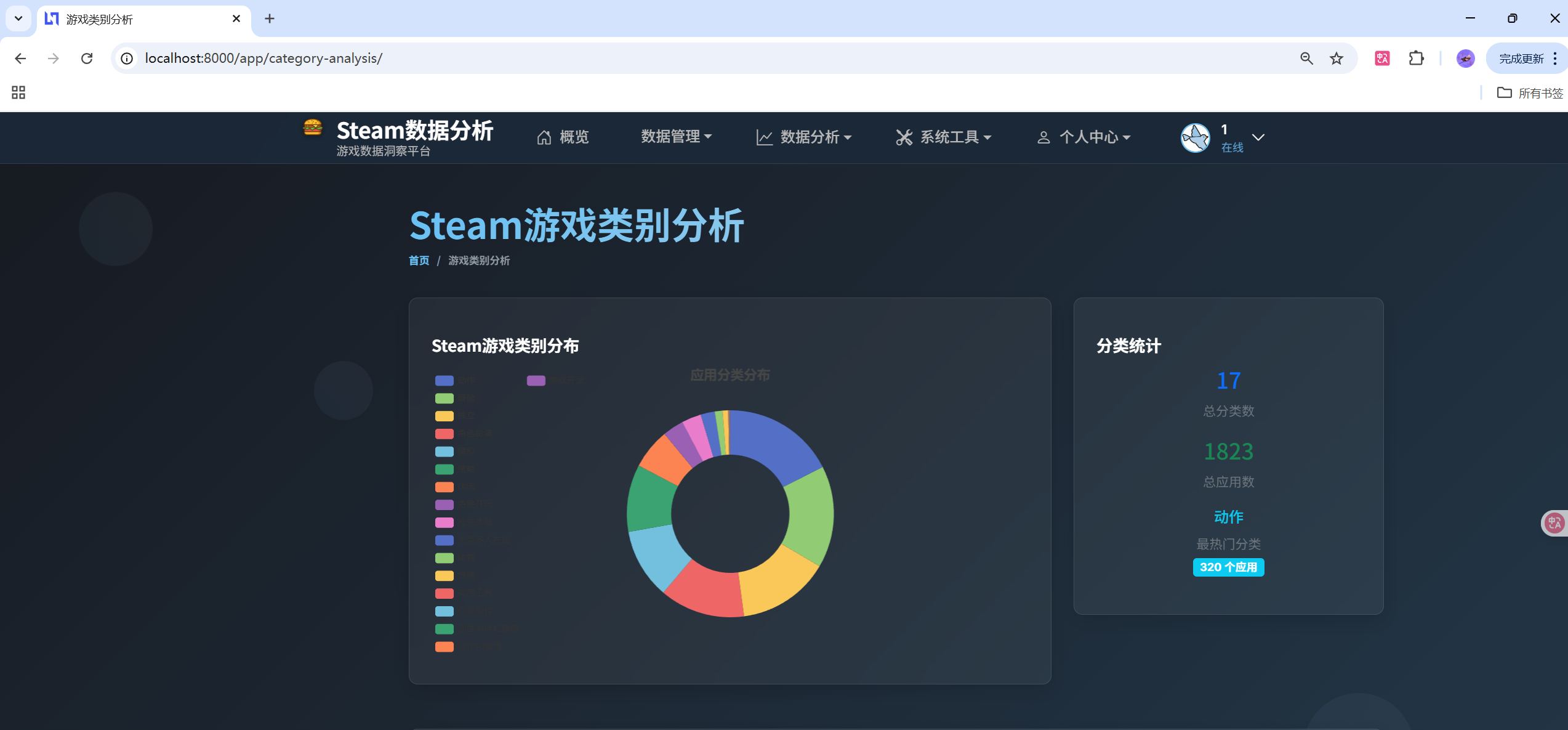Open a new tab with the plus icon
This screenshot has height=730, width=1568.
tap(270, 18)
